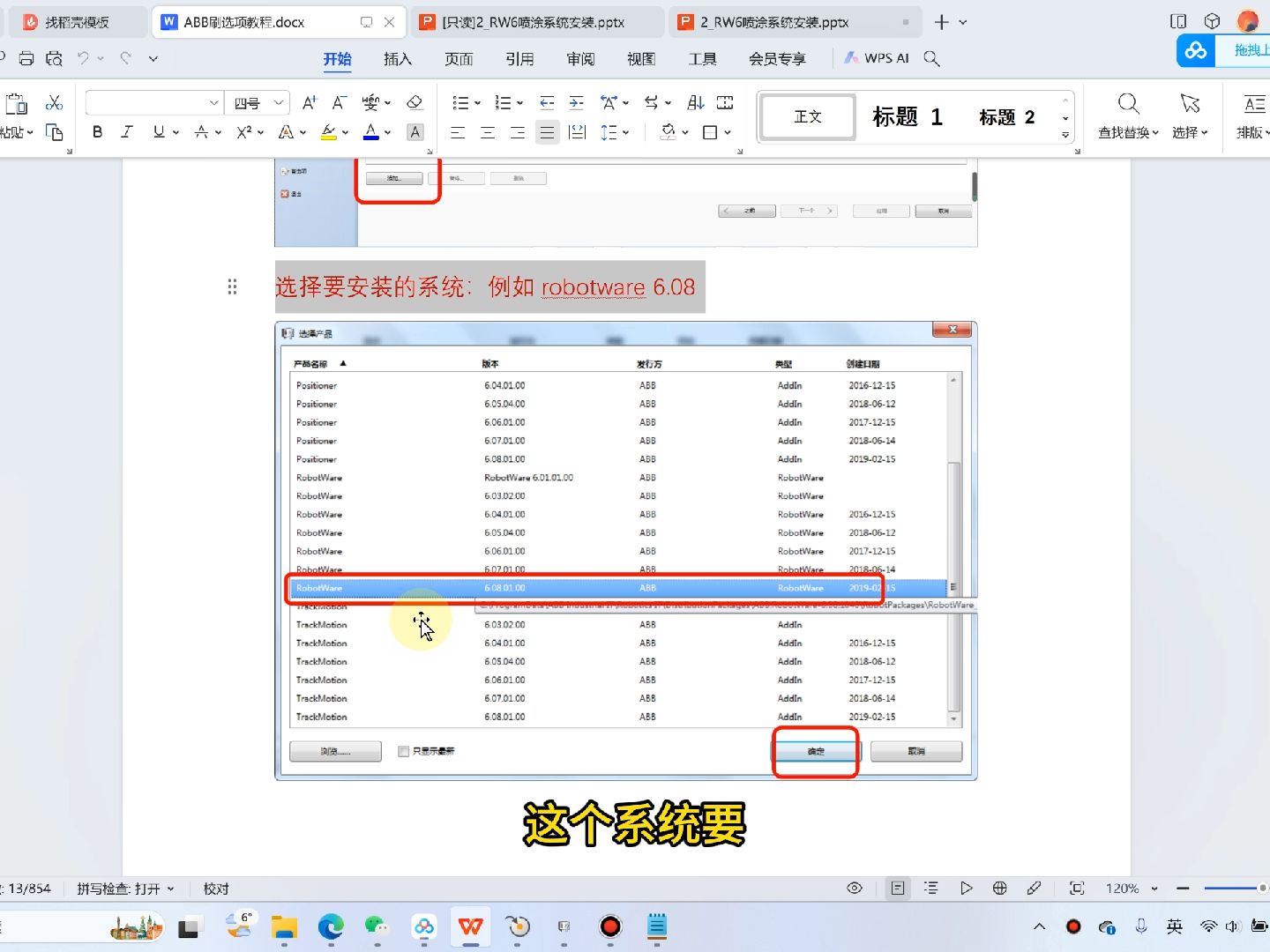Expand borders dropdown arrow
This screenshot has height=952, width=1270.
click(728, 133)
